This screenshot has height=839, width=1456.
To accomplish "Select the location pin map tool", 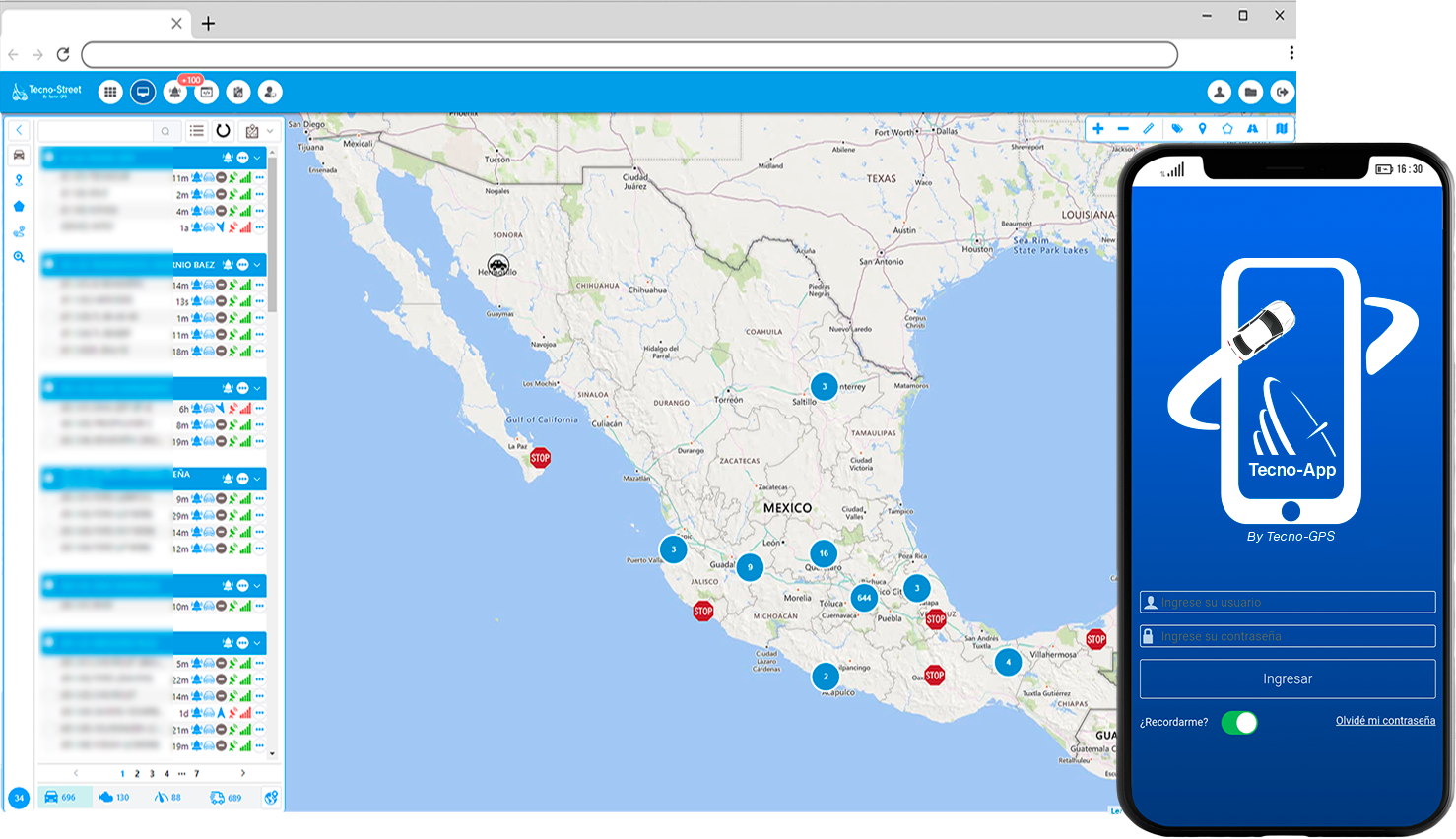I will click(1202, 129).
